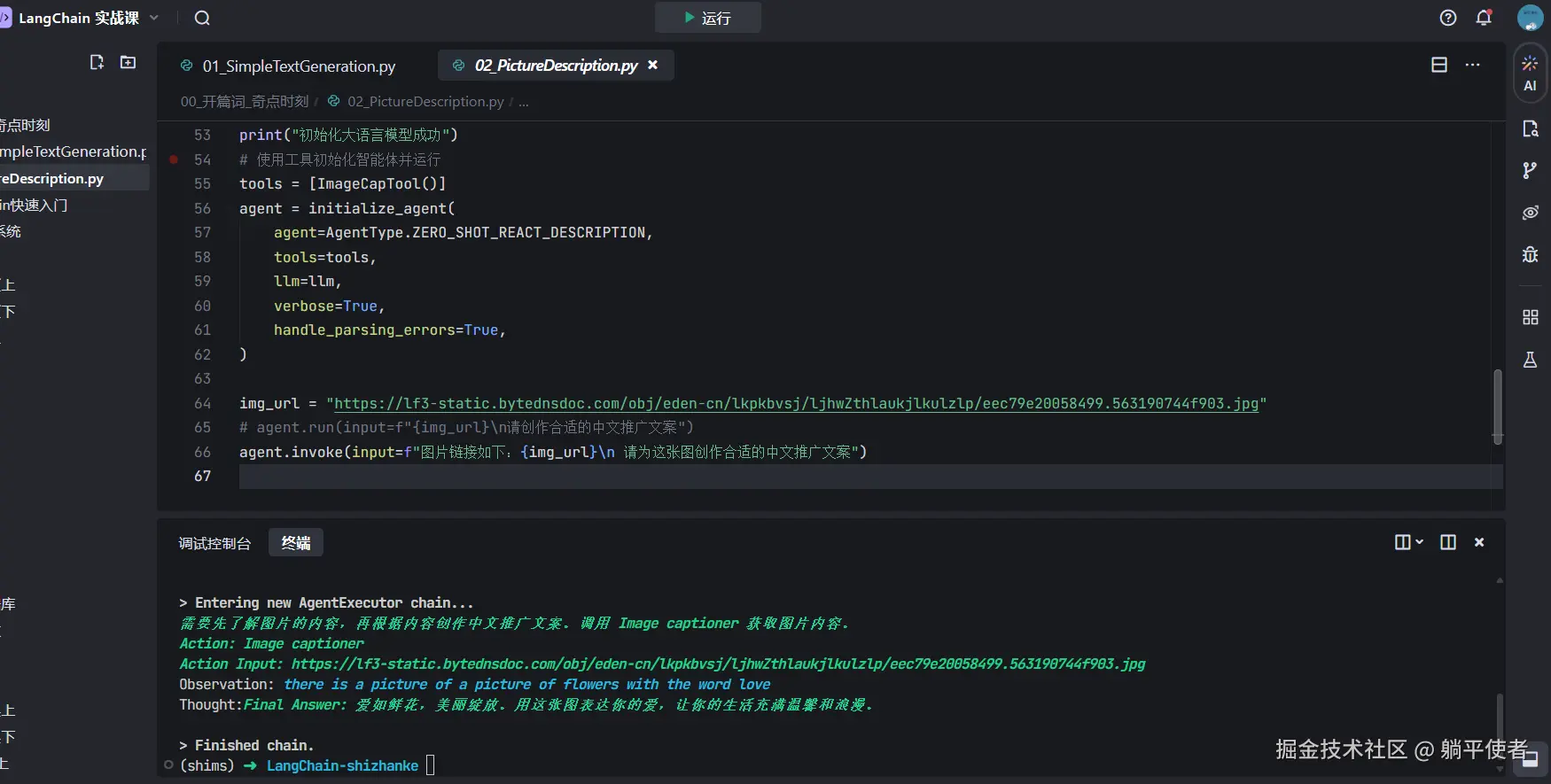The height and width of the screenshot is (784, 1551).
Task: Open the testing flask icon
Action: (x=1530, y=360)
